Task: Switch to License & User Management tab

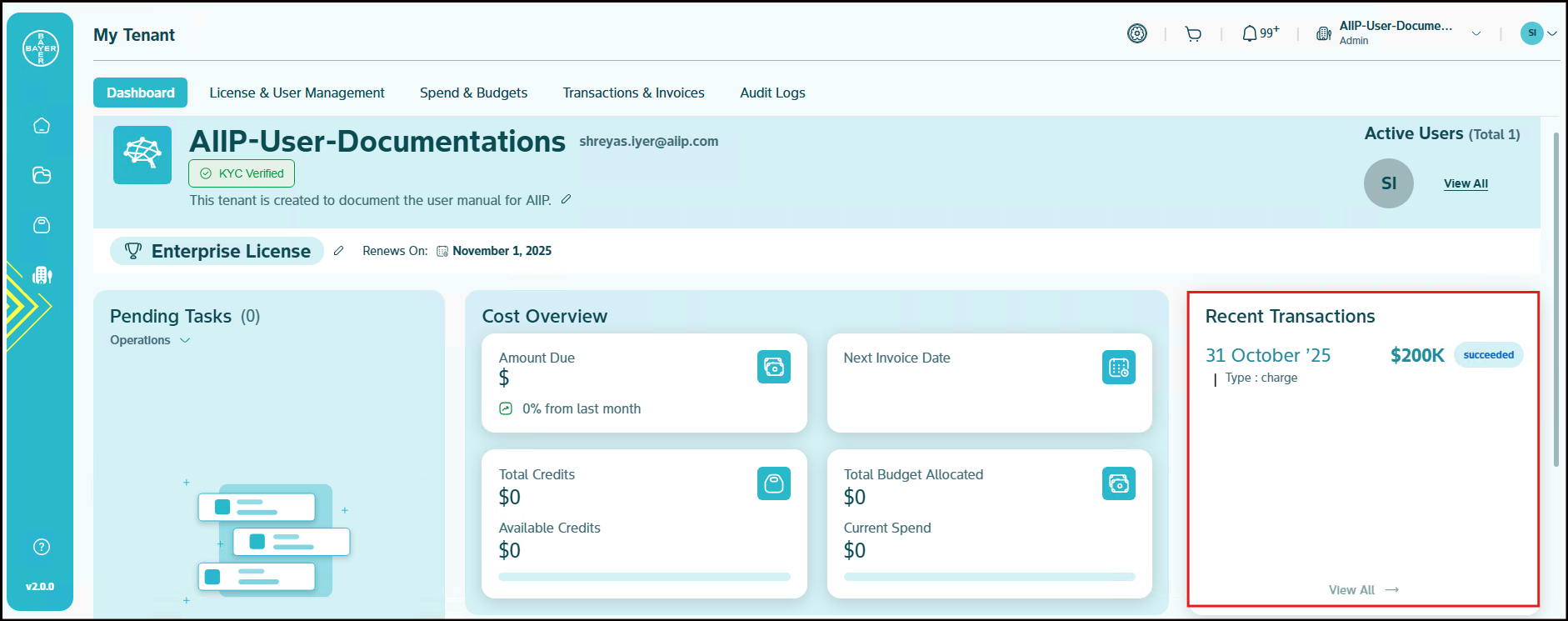Action: (x=297, y=93)
